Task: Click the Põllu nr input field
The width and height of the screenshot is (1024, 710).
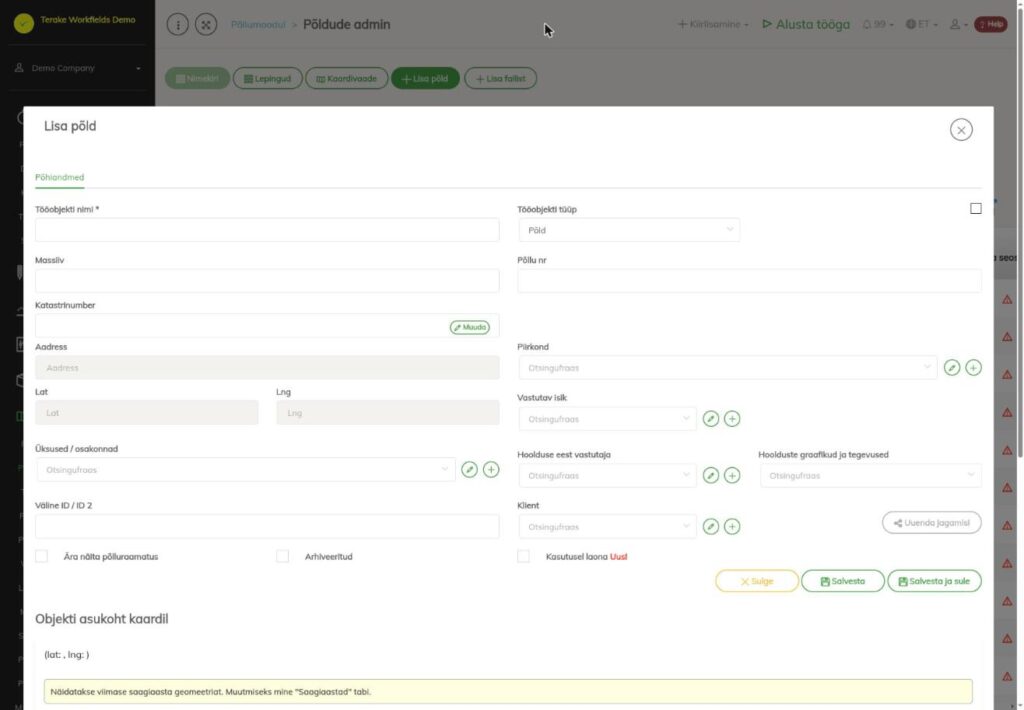Action: 749,281
